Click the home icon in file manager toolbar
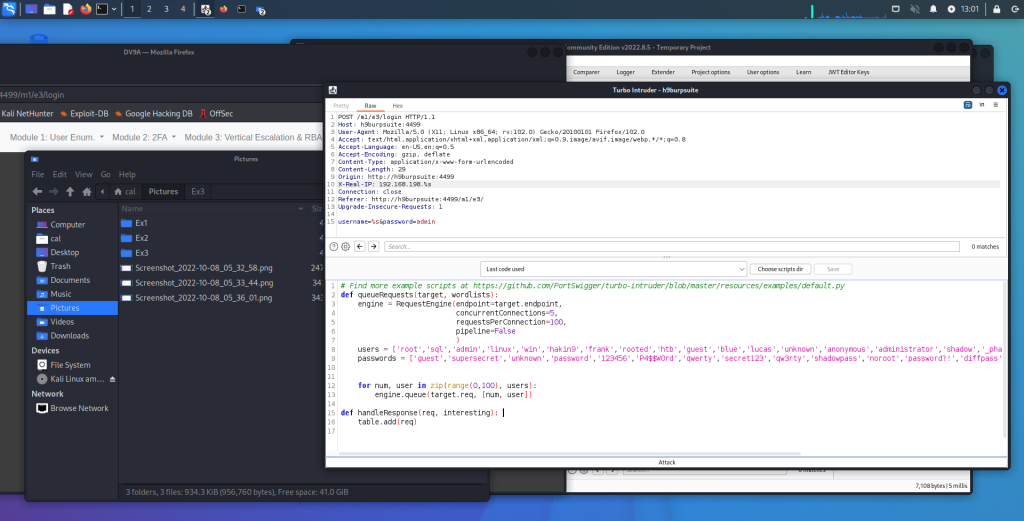 86,191
